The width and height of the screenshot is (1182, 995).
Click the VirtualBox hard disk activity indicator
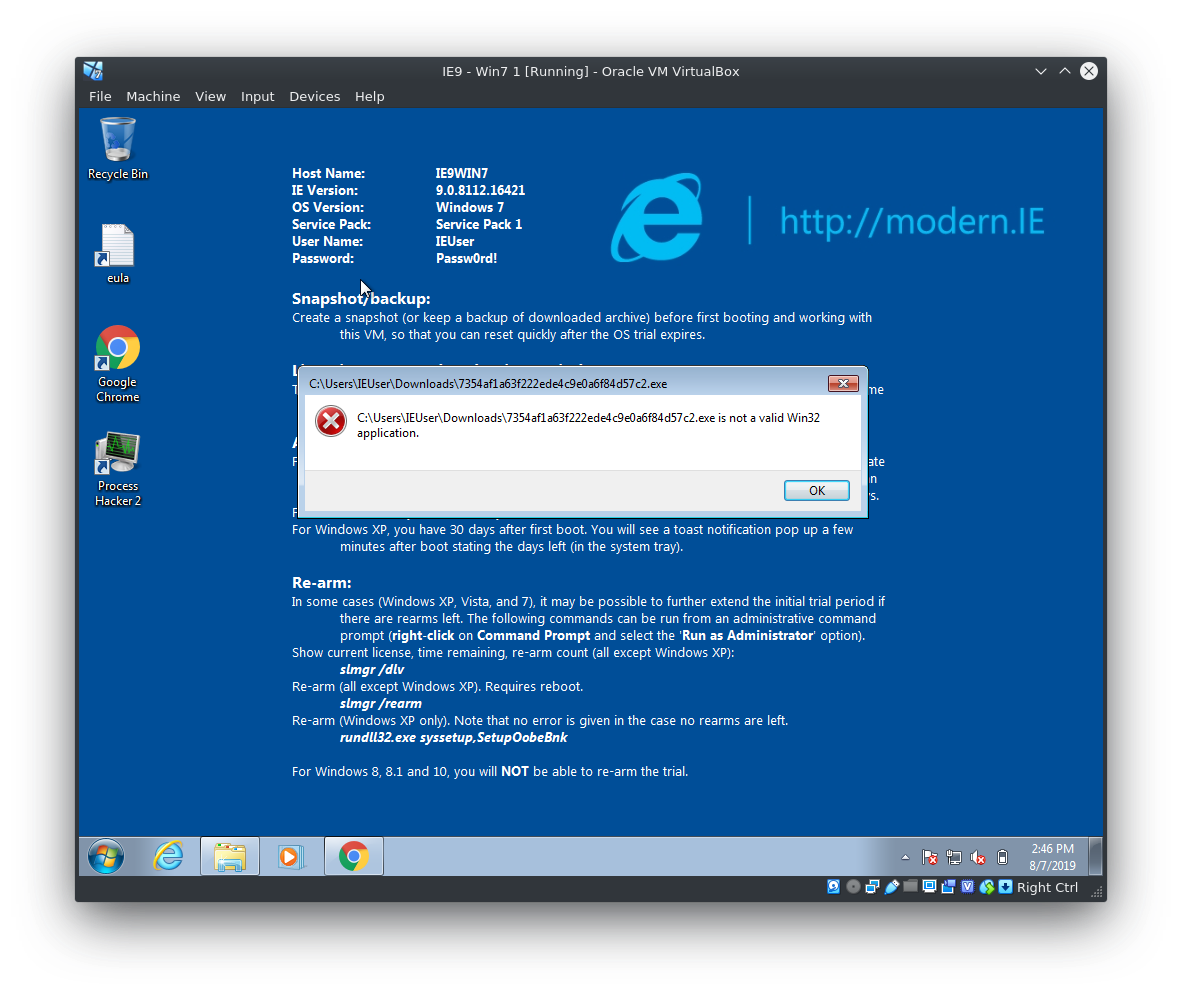click(834, 887)
